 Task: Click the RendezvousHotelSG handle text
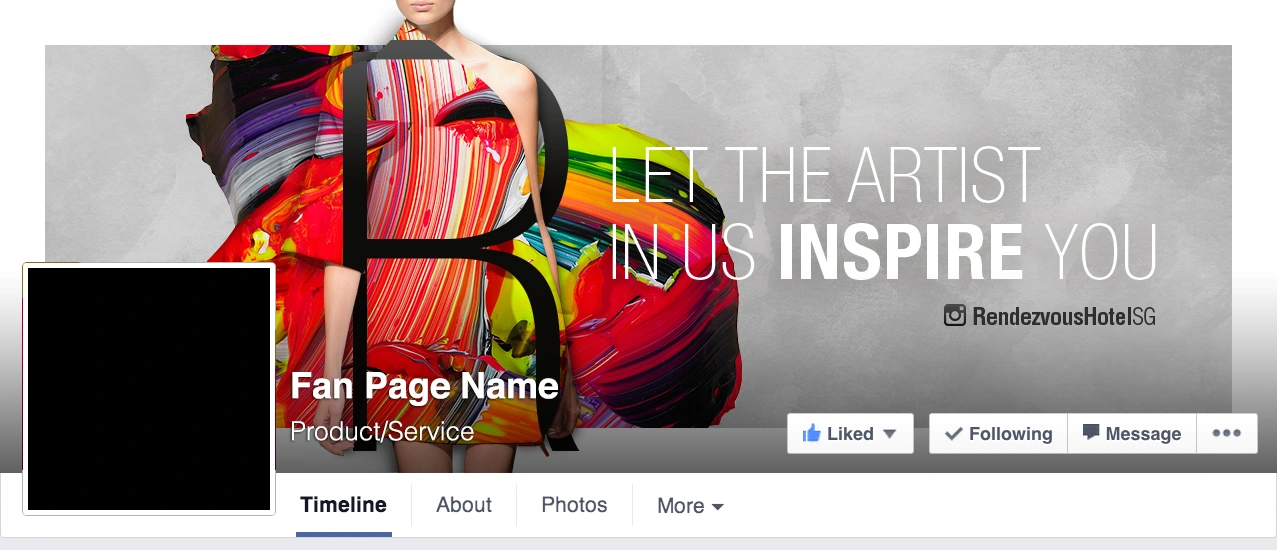1064,317
